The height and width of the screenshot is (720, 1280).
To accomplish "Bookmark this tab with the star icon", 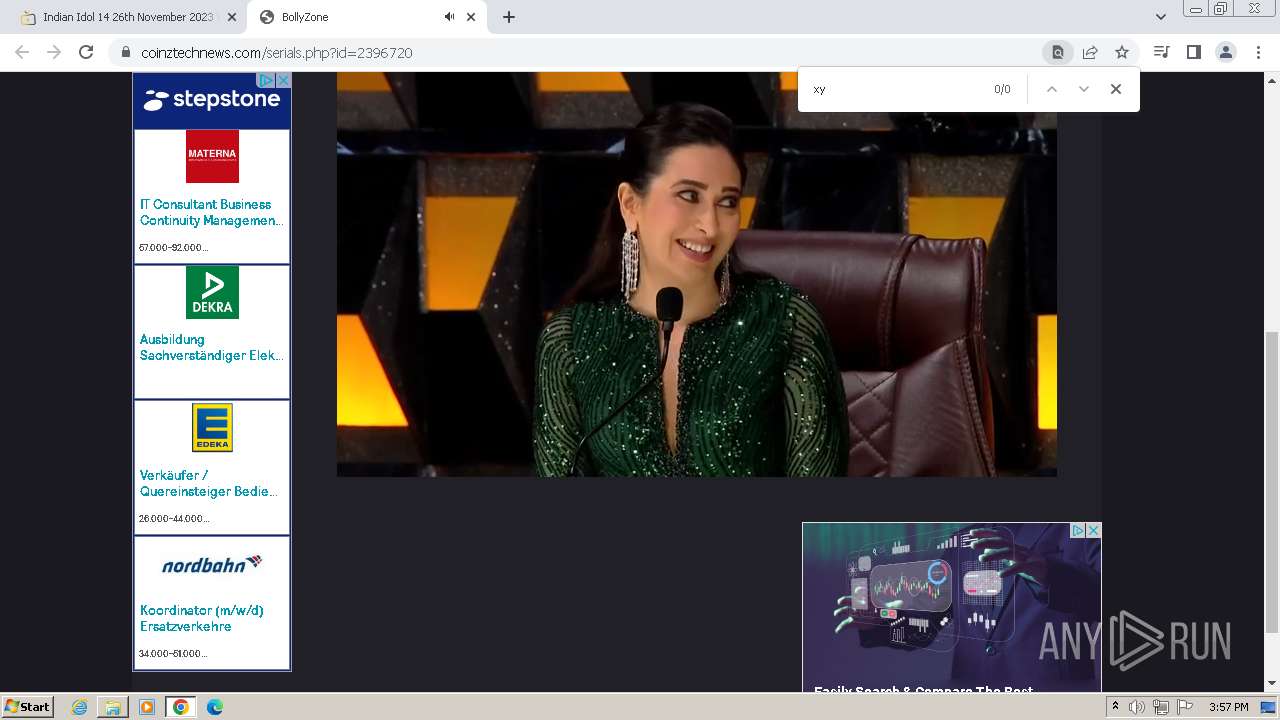I will coord(1122,52).
